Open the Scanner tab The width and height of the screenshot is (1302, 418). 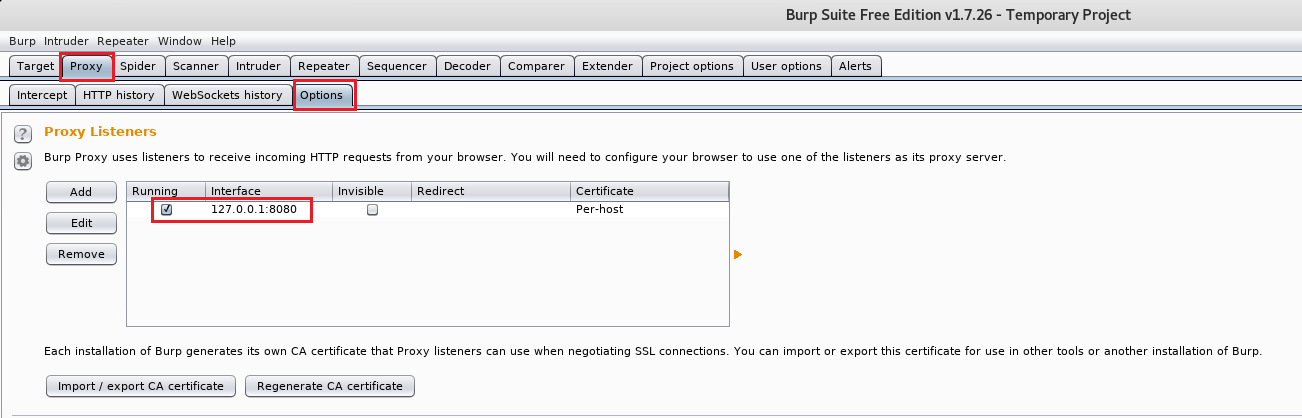(195, 66)
